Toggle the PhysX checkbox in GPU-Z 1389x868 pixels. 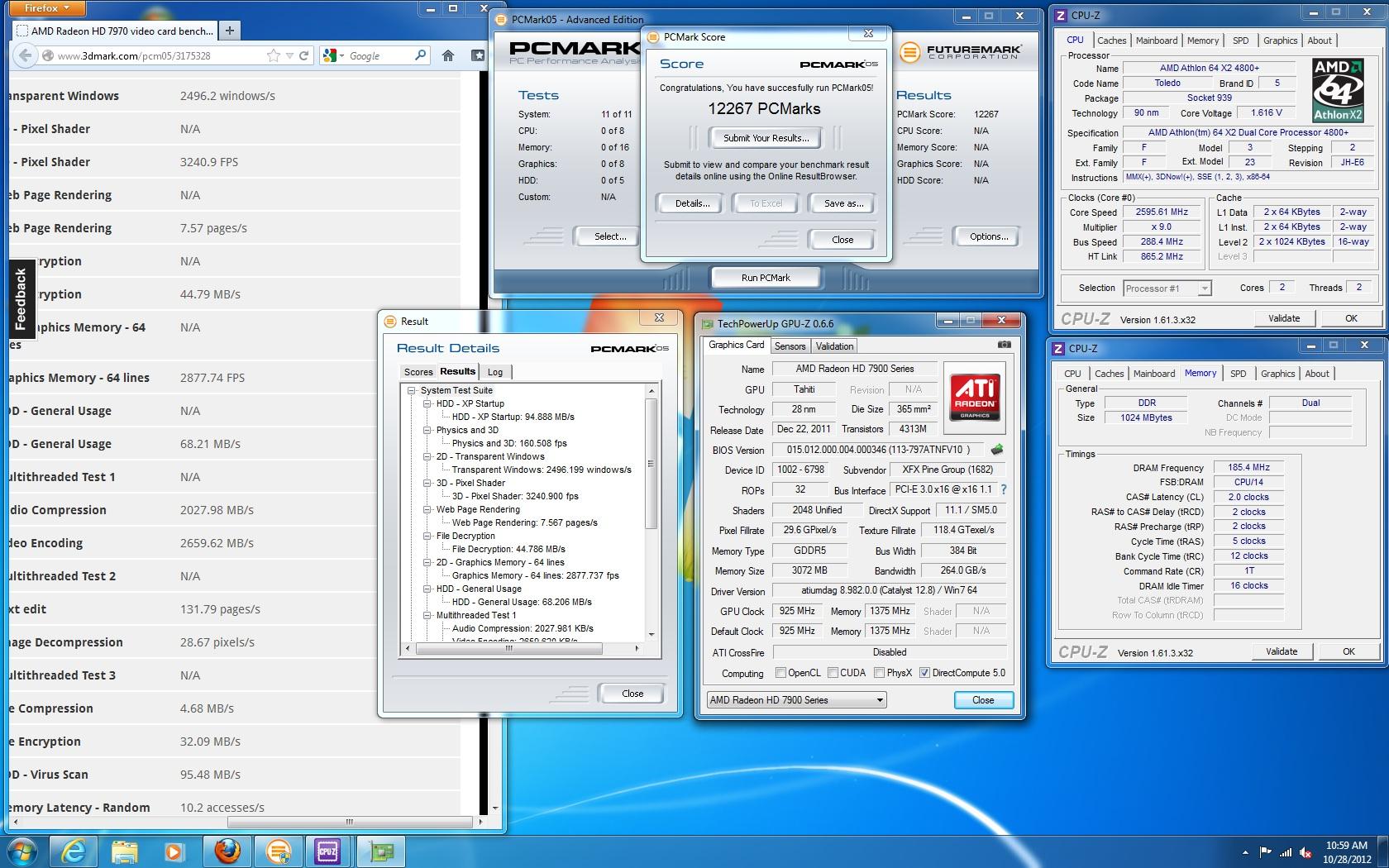[x=880, y=673]
